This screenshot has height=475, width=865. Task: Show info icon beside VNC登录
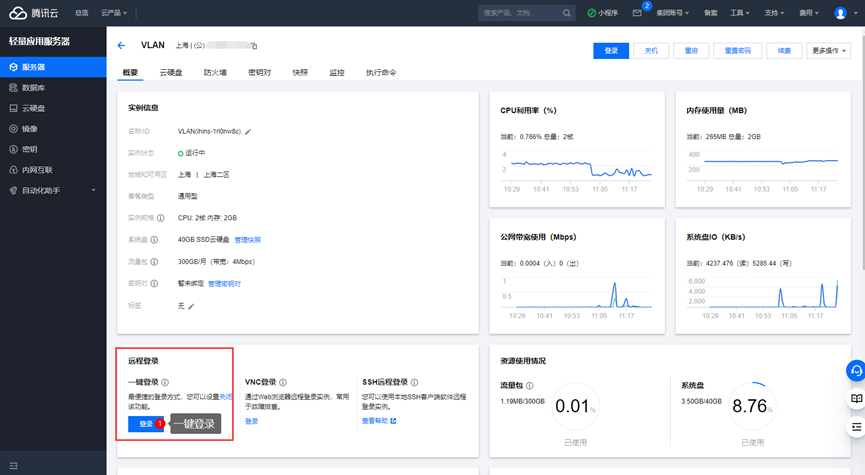[283, 382]
